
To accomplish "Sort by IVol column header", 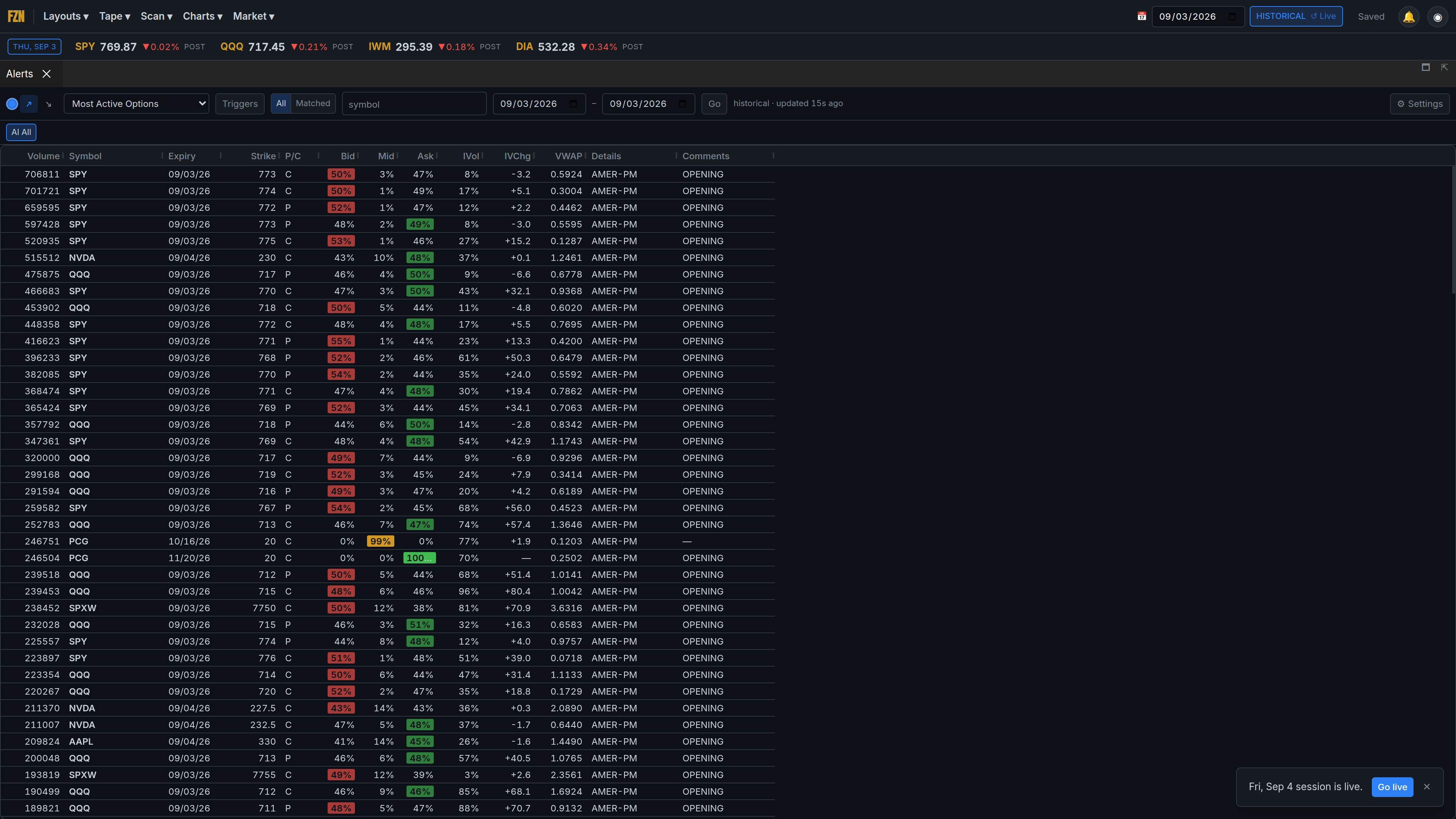I will 471,156.
